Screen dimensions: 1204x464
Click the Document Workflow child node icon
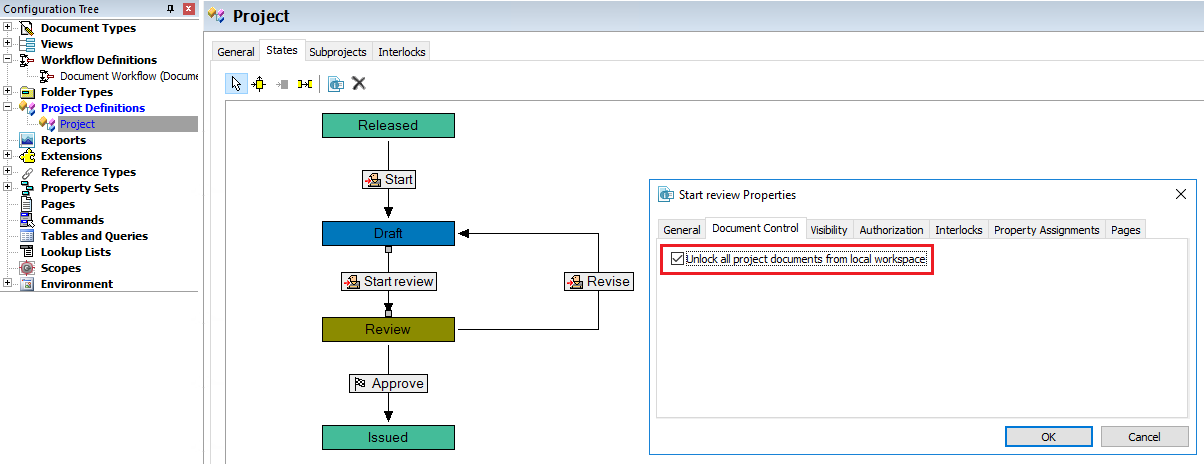pyautogui.click(x=47, y=76)
